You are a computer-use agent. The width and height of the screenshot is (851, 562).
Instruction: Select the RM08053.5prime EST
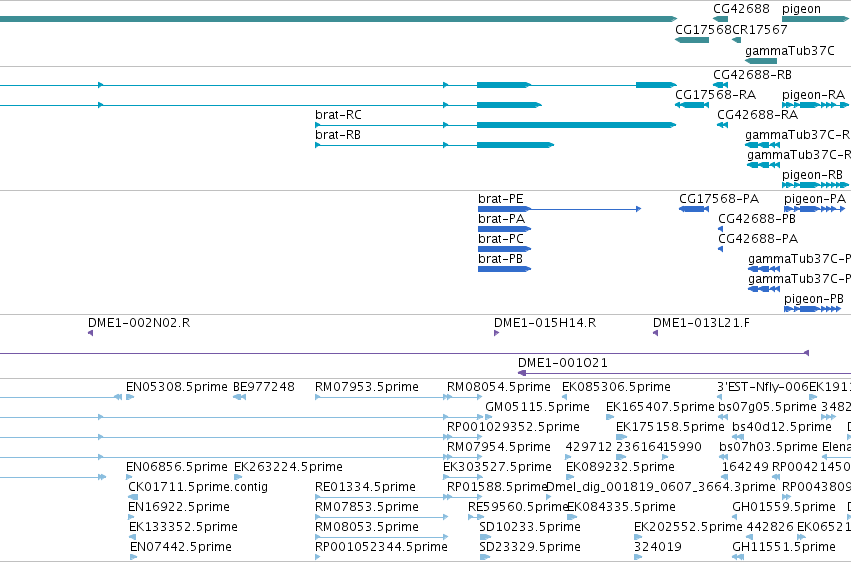pos(382,538)
